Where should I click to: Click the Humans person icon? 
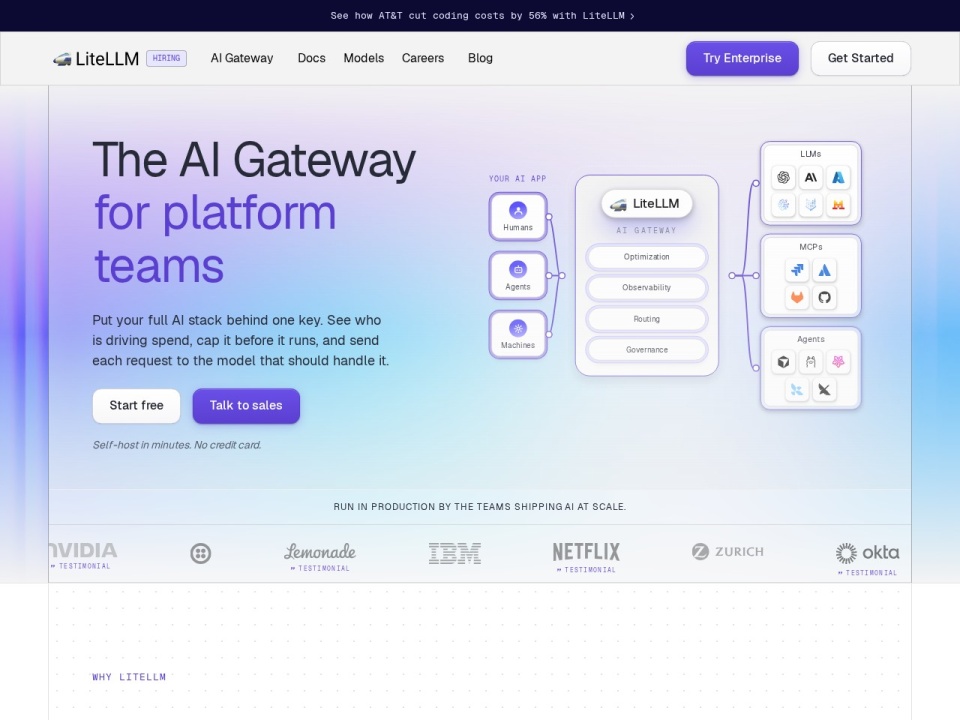point(518,211)
